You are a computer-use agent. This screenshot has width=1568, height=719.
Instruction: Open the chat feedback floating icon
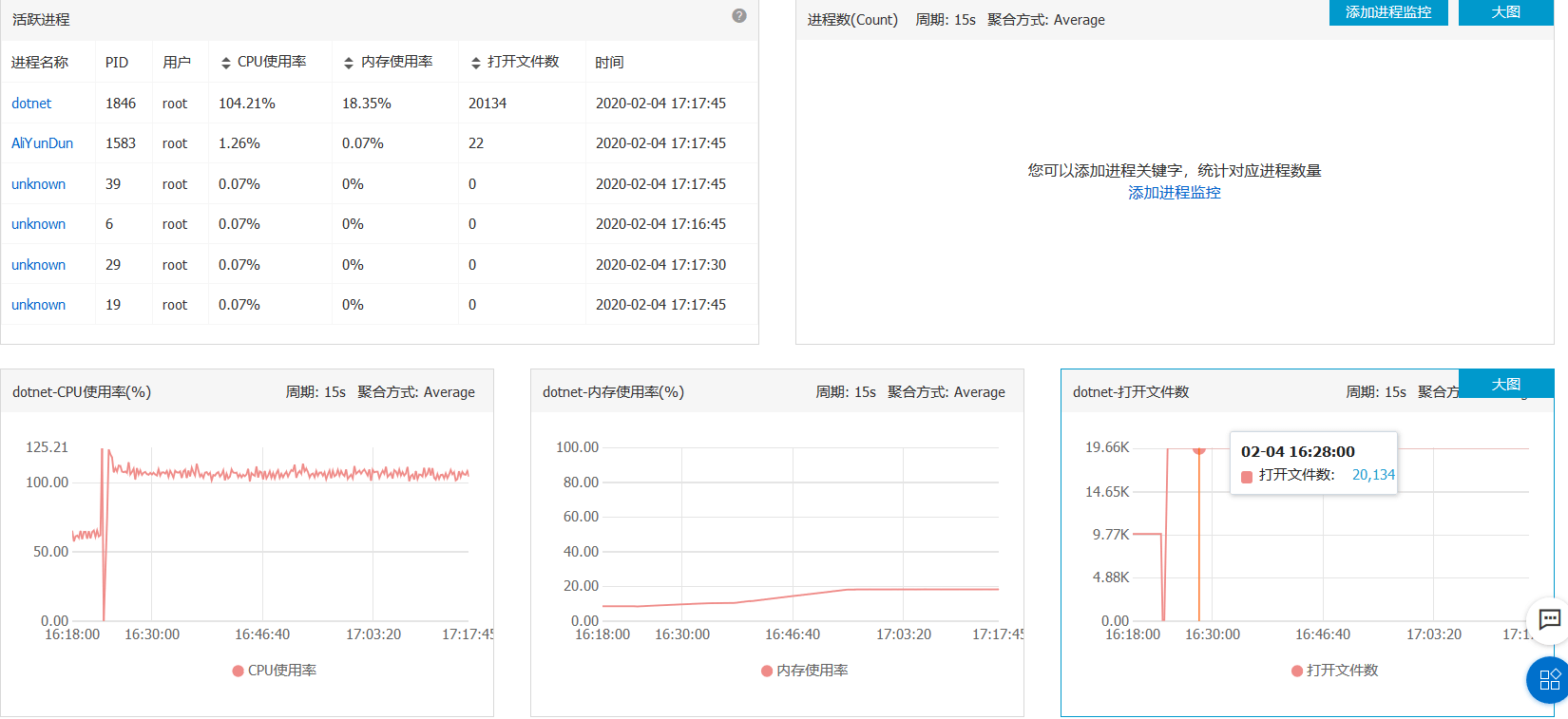click(x=1549, y=620)
